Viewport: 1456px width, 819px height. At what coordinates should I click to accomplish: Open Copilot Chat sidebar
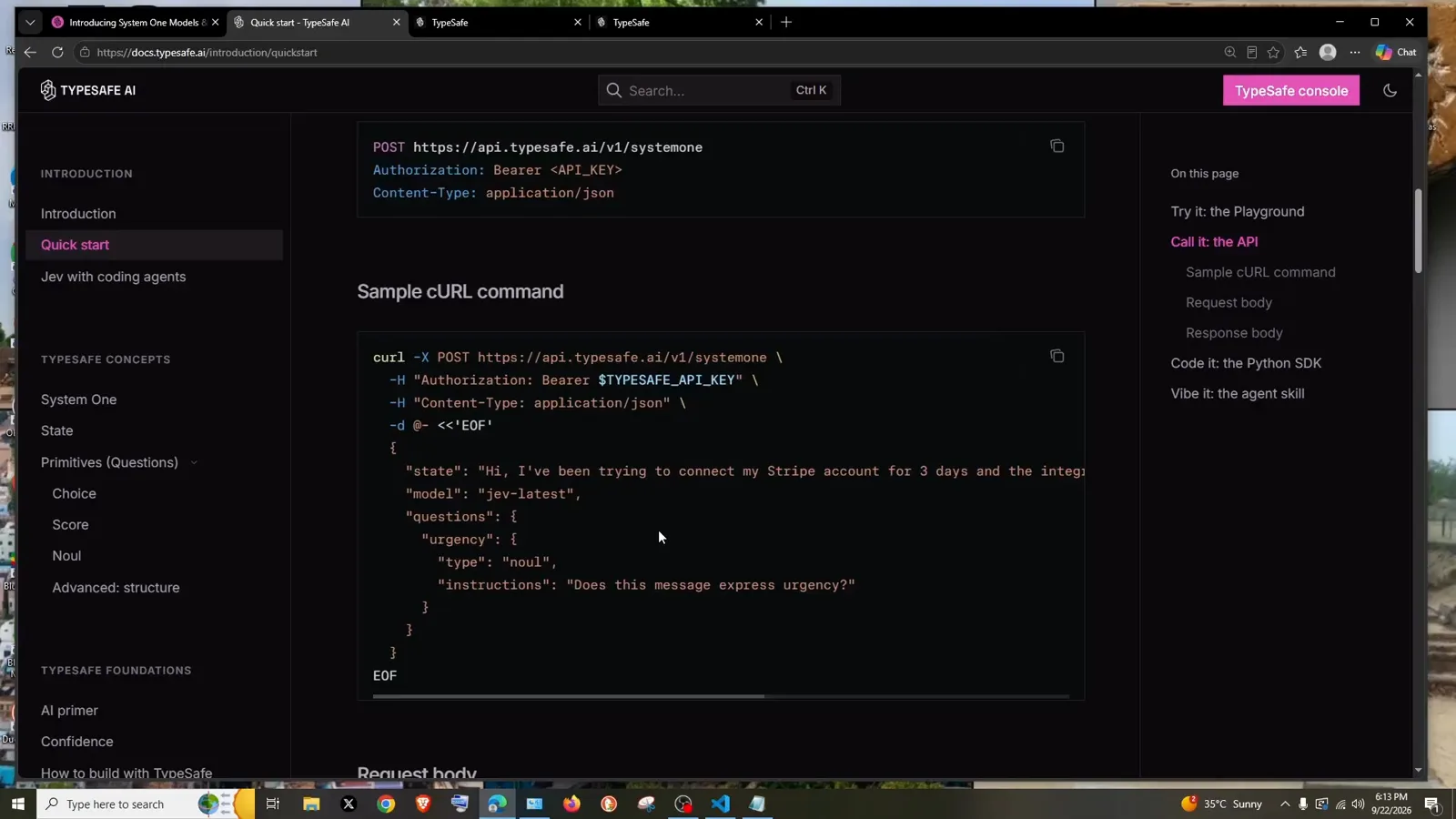(x=1396, y=52)
